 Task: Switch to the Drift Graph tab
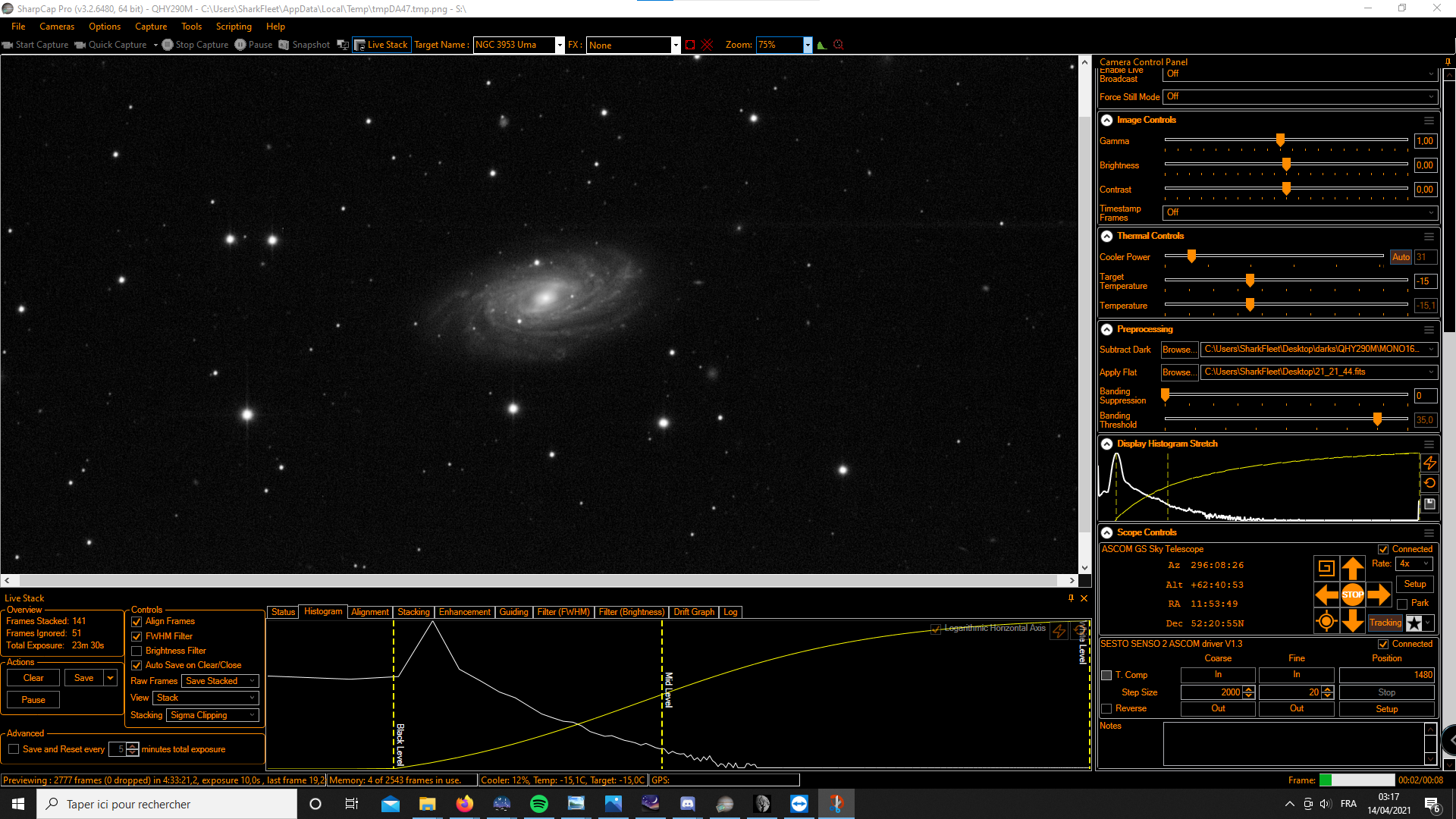[693, 612]
